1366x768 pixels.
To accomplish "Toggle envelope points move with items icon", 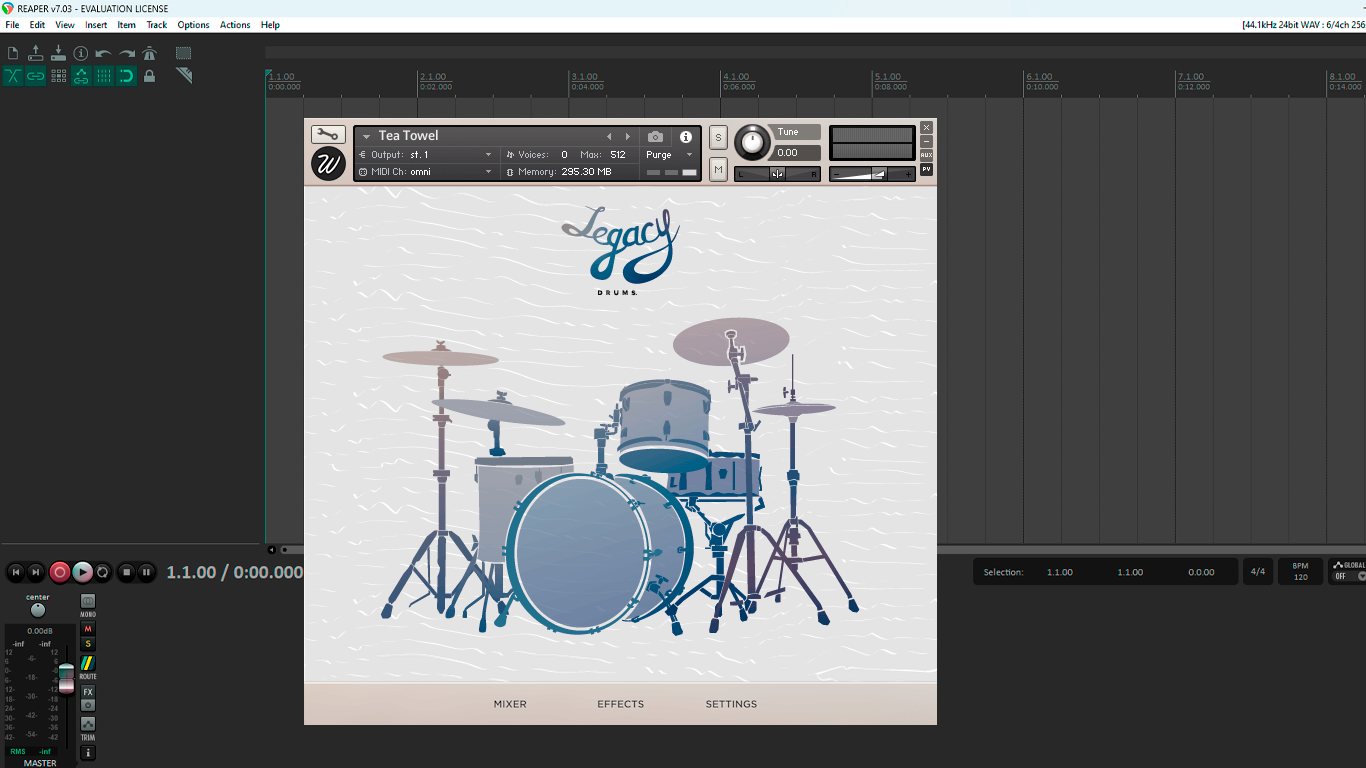I will pyautogui.click(x=81, y=76).
